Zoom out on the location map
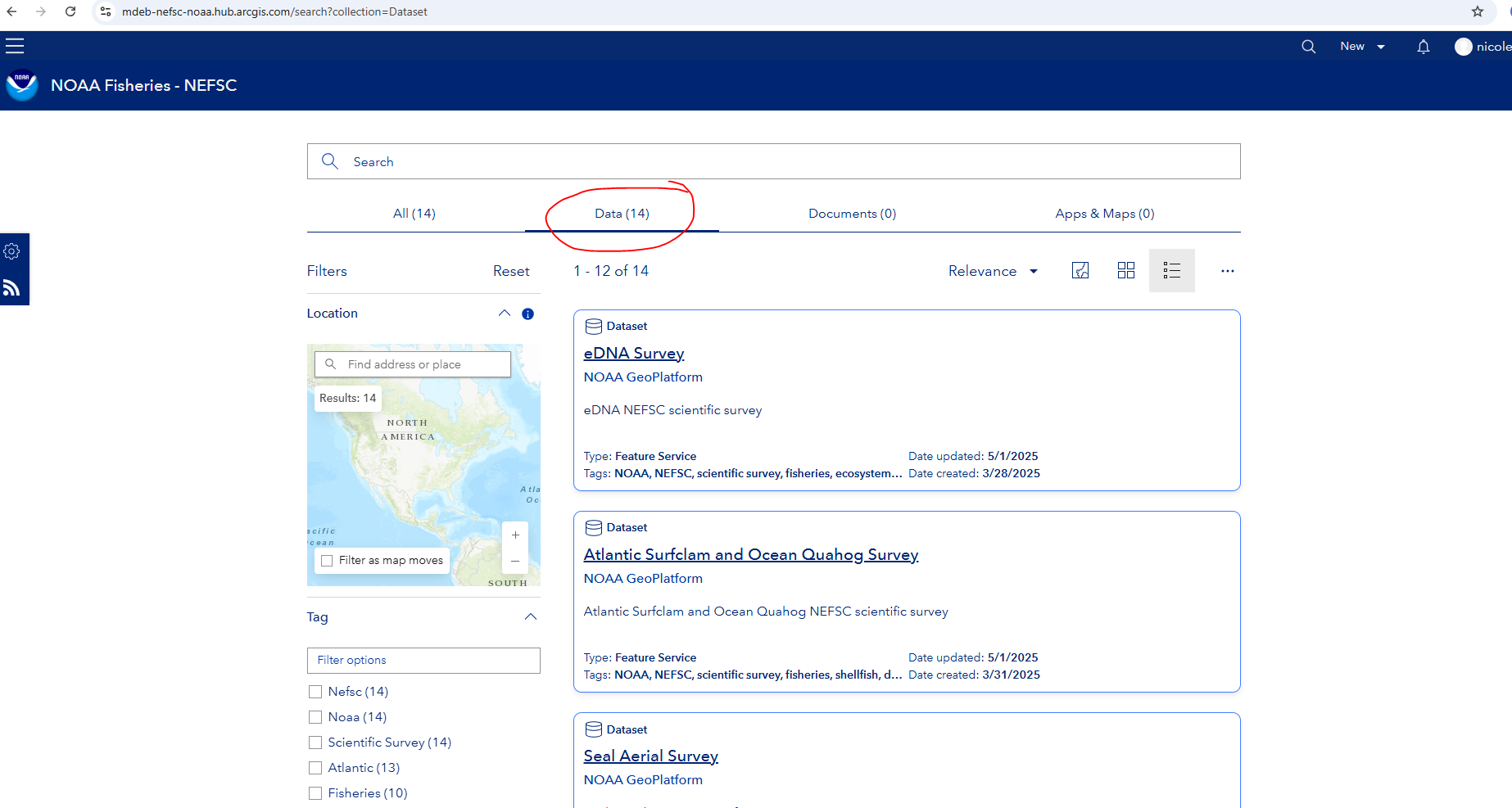This screenshot has height=808, width=1512. [515, 561]
